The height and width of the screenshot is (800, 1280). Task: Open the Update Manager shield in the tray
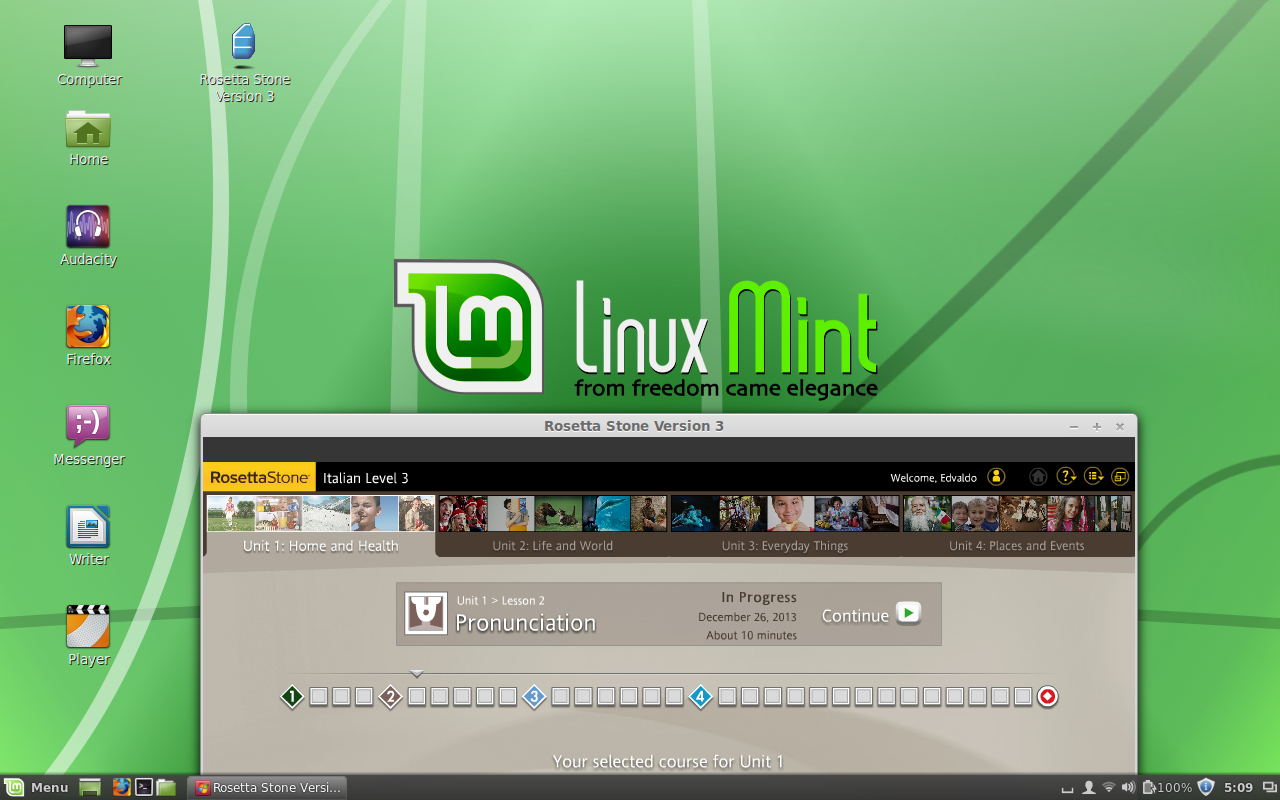[1205, 786]
